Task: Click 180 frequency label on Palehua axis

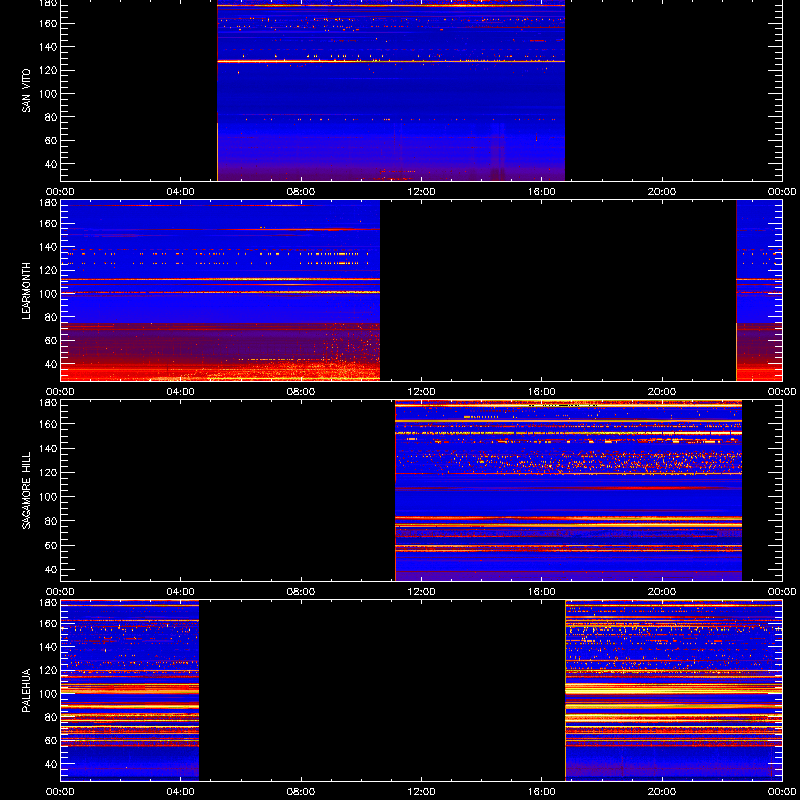Action: (49, 603)
